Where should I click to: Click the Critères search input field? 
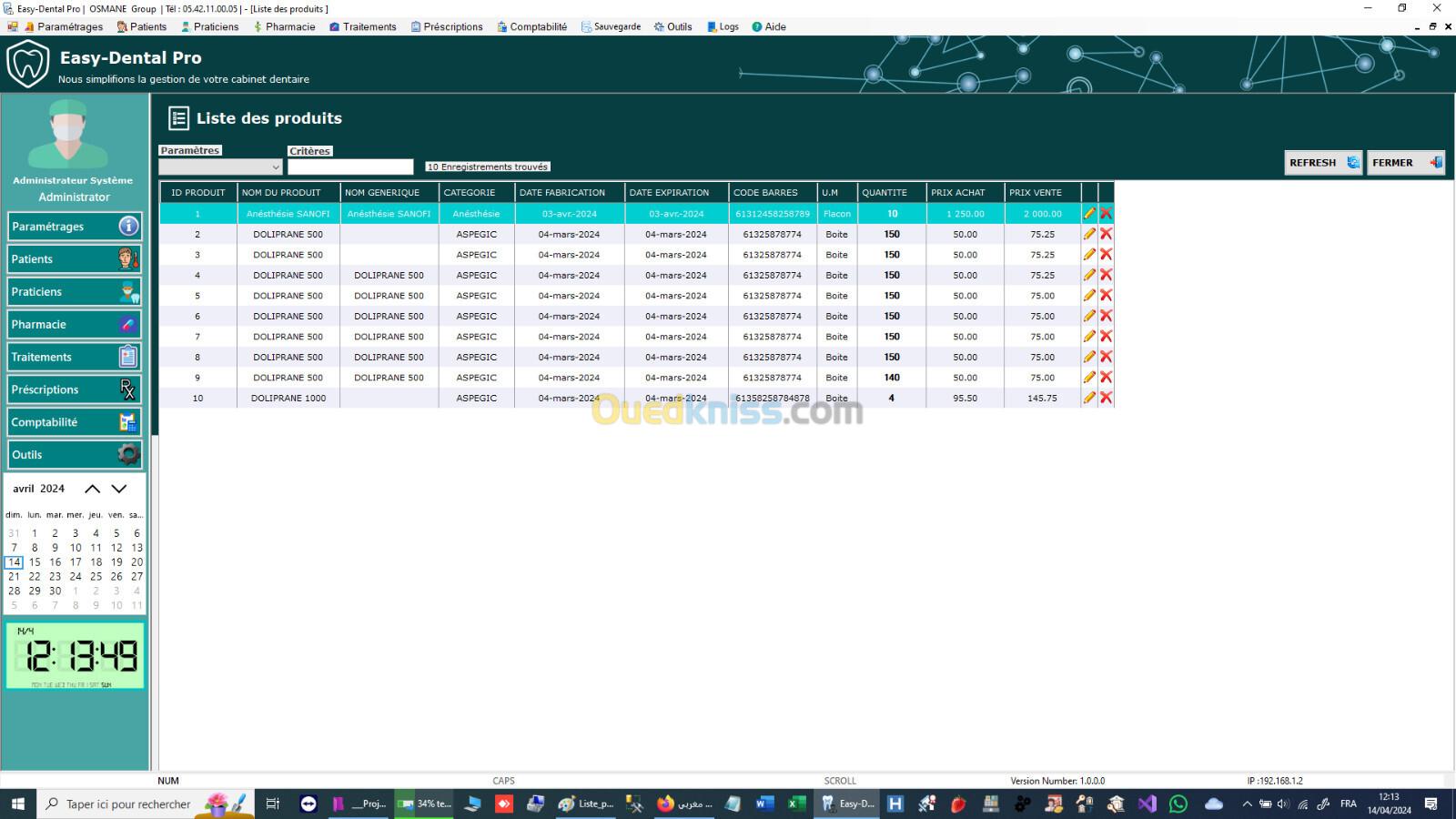point(350,167)
